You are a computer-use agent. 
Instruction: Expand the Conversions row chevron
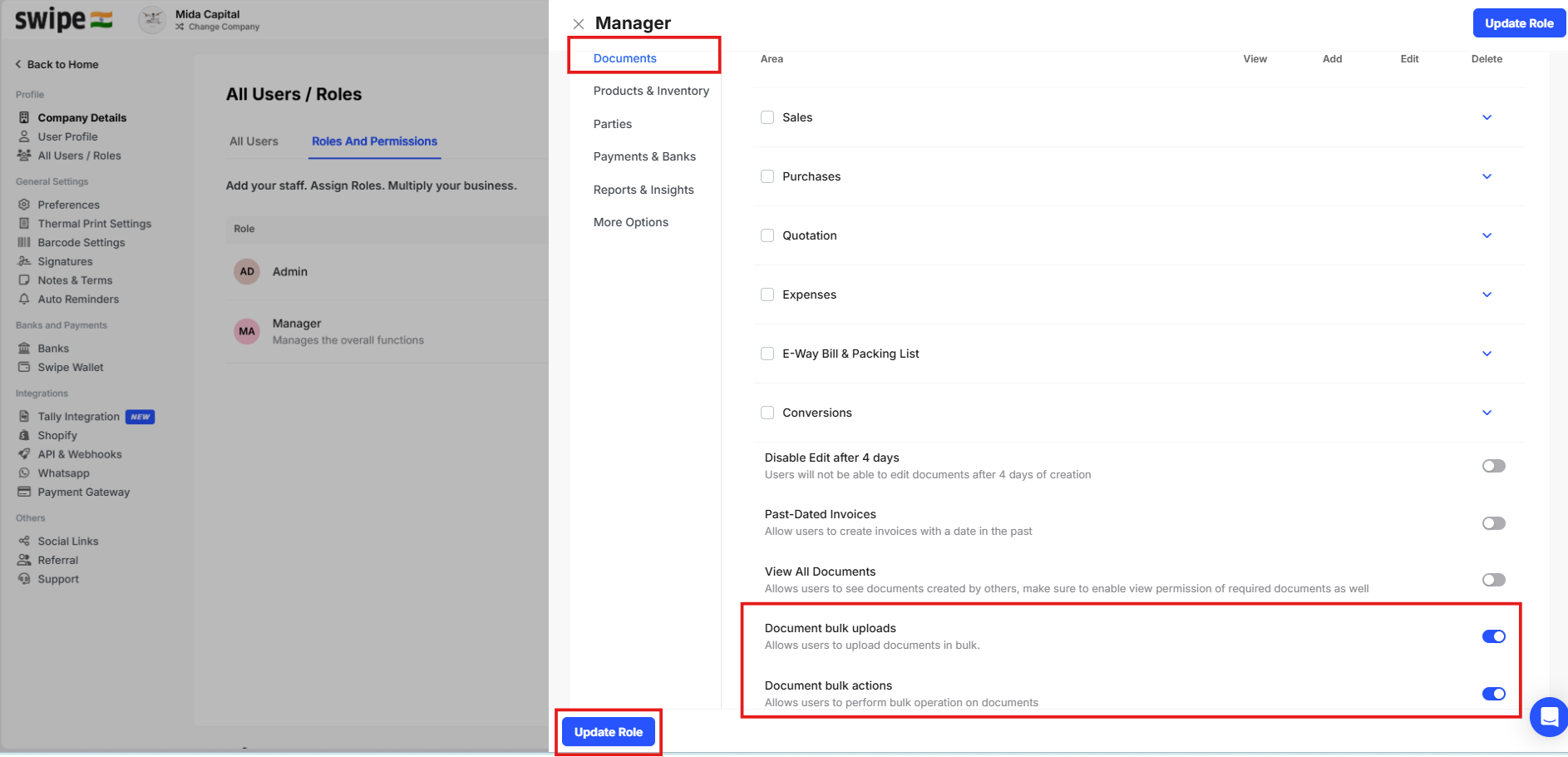(x=1487, y=413)
